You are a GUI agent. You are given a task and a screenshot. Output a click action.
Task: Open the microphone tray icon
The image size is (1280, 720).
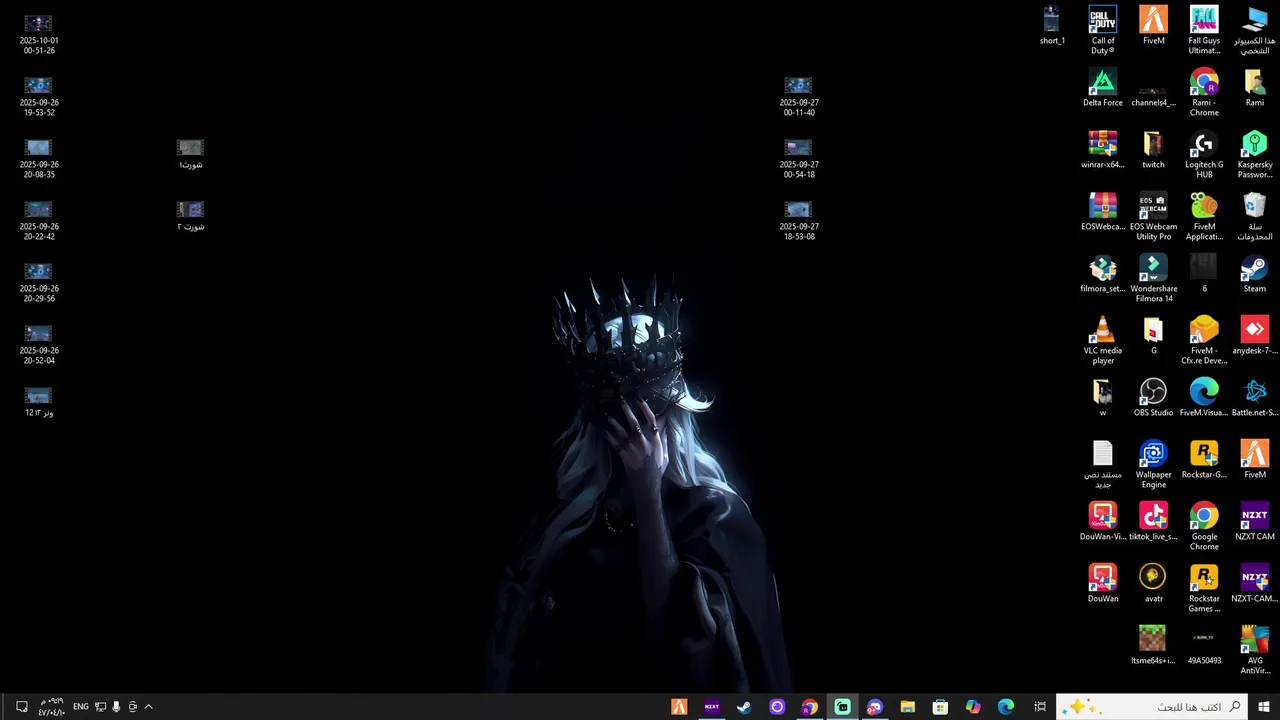coord(116,707)
